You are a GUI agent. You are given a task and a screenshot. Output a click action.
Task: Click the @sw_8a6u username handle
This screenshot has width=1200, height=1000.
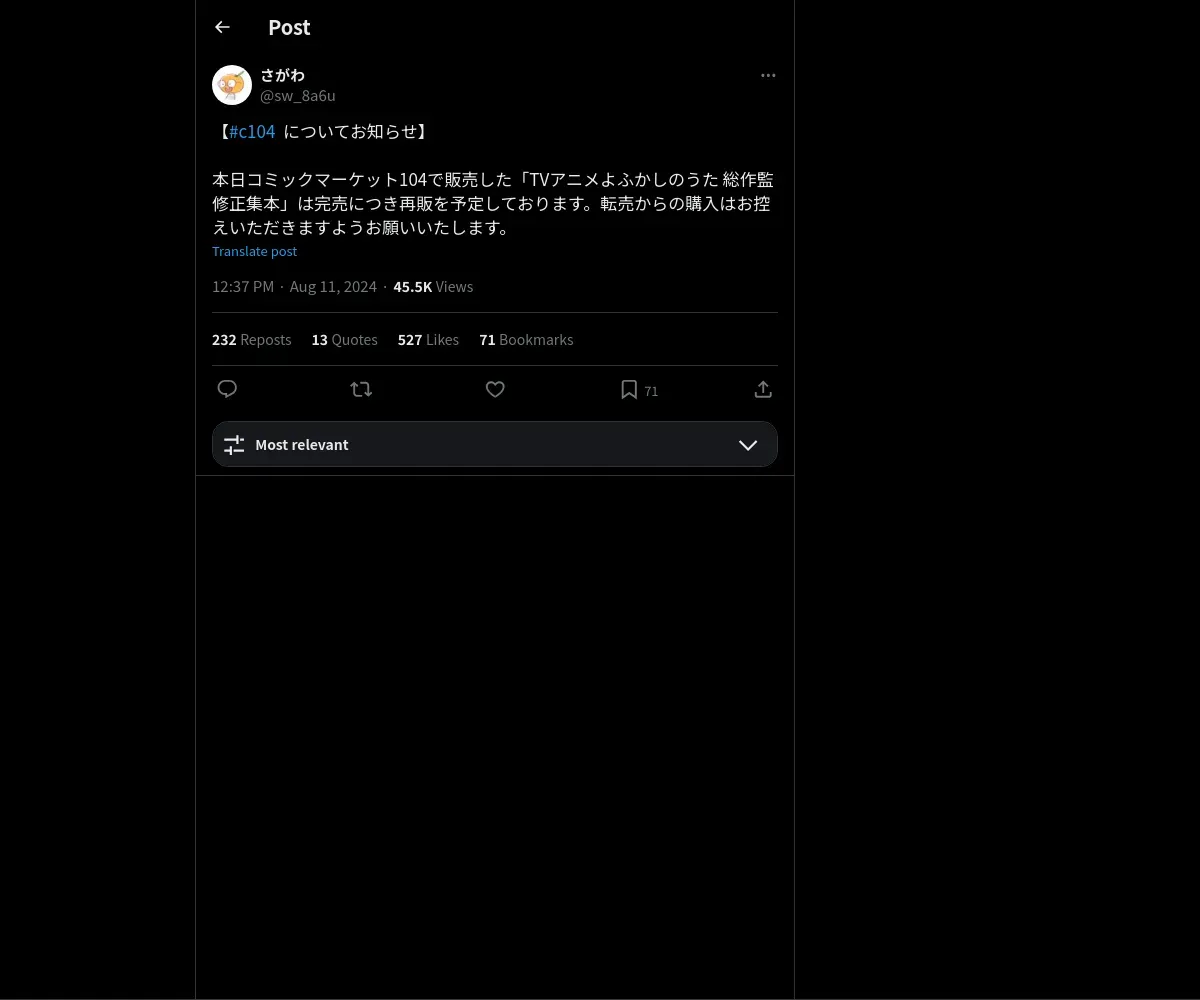click(298, 95)
